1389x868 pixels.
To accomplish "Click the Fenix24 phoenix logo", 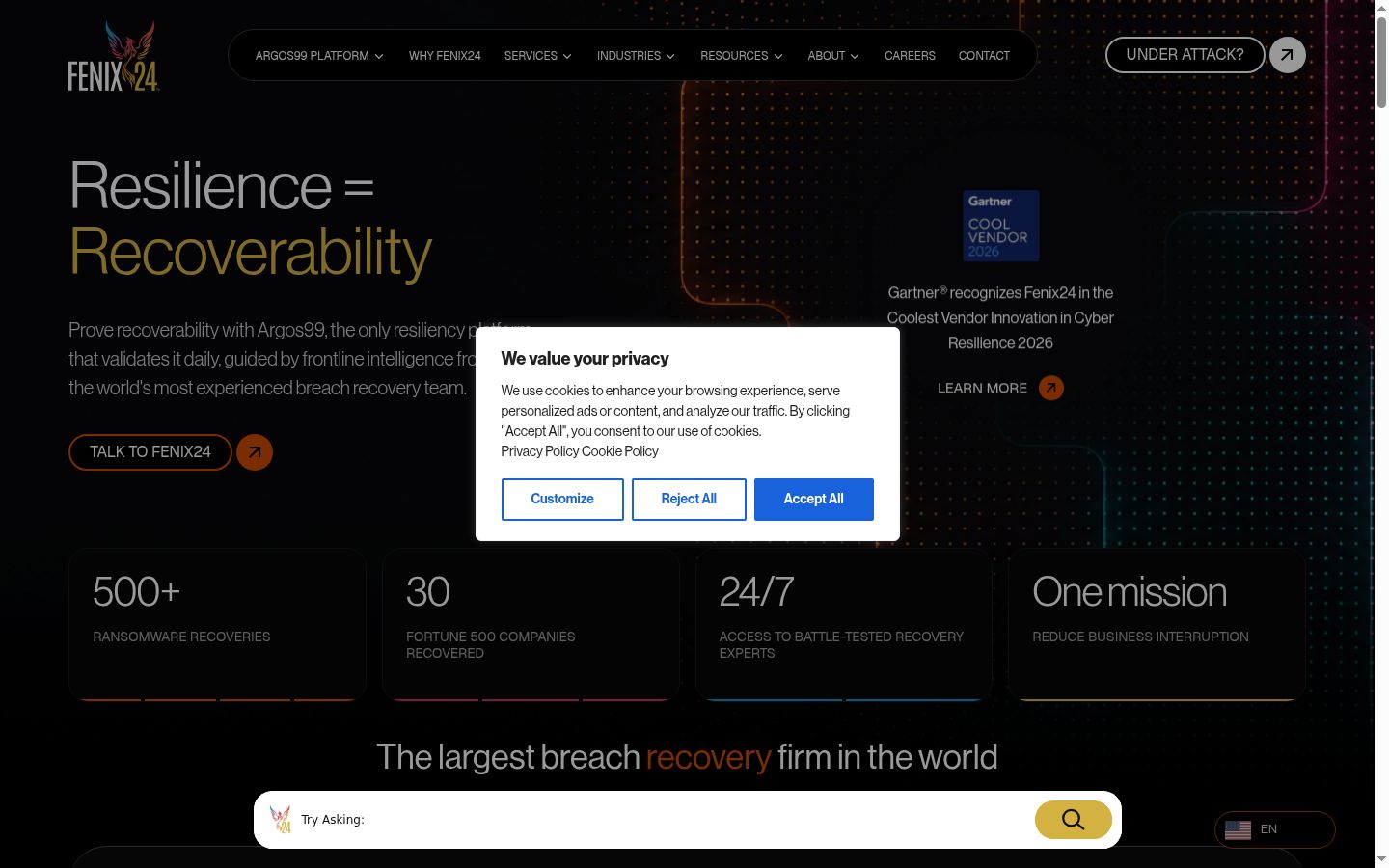I will pos(114,56).
